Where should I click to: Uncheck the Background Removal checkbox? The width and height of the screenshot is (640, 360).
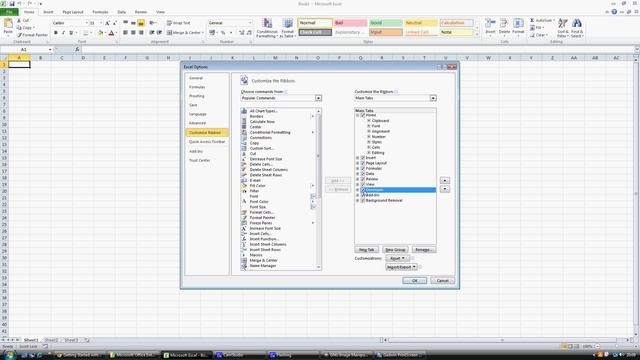363,200
